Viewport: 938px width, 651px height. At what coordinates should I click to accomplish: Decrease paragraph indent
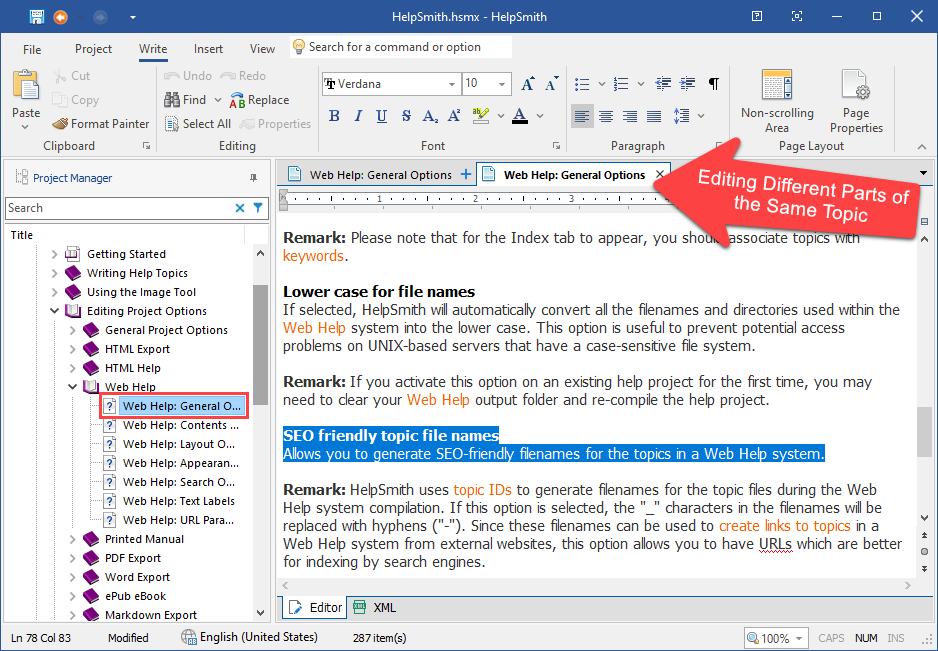point(663,84)
